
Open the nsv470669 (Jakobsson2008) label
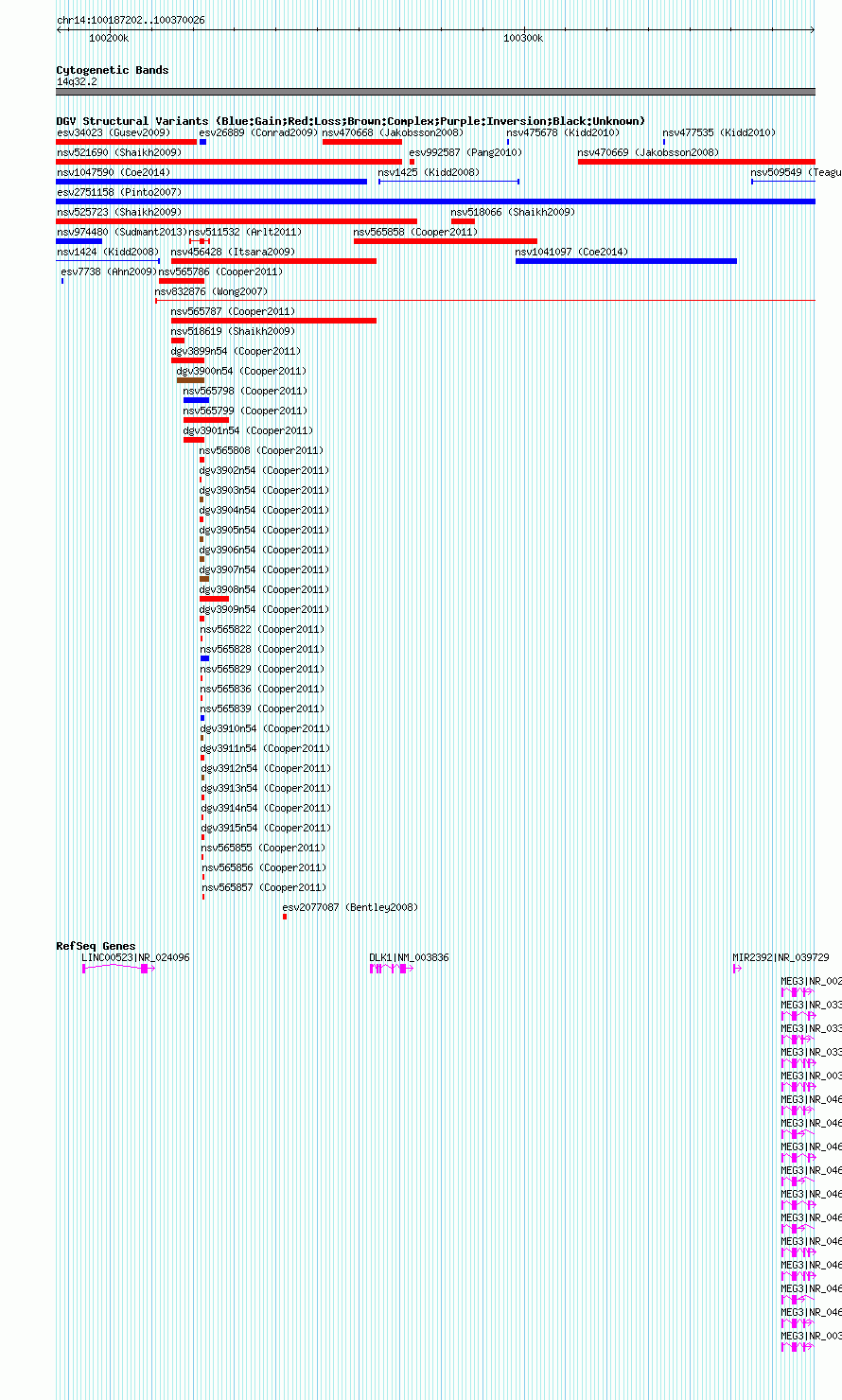(x=648, y=152)
